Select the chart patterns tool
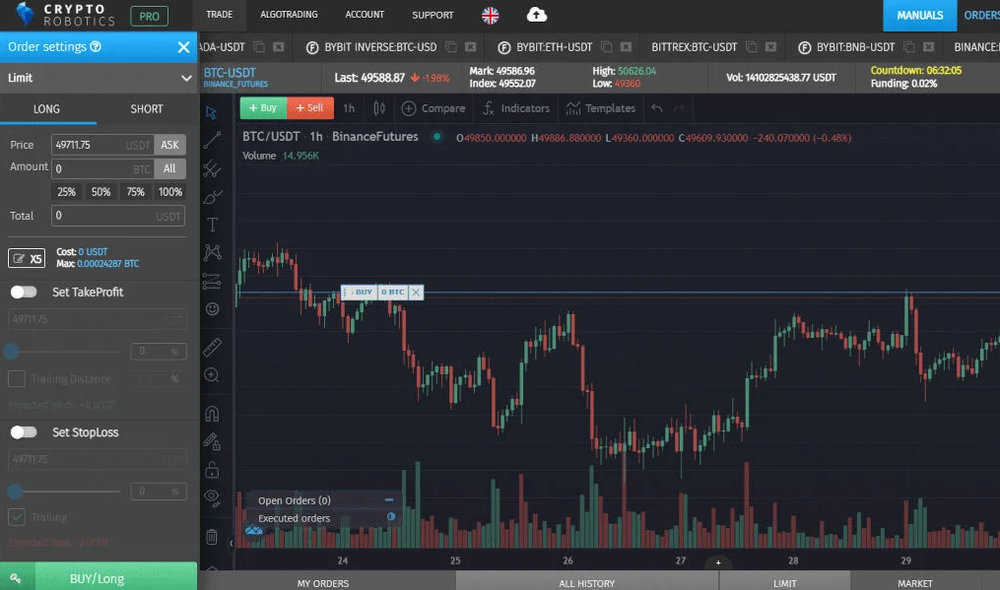The height and width of the screenshot is (590, 1000). [212, 253]
